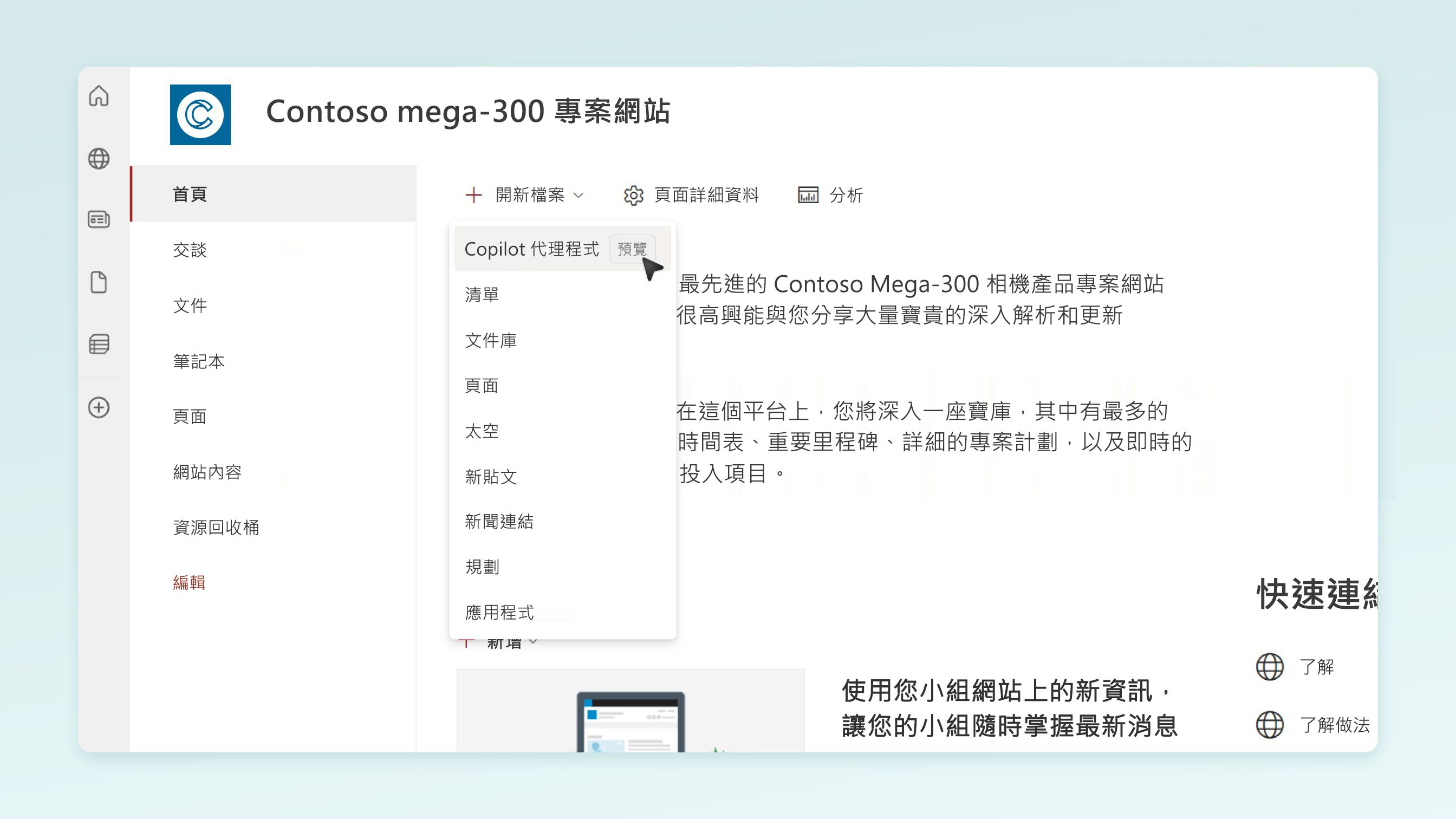
Task: Select 頁面 in the dropdown menu
Action: coord(562,386)
